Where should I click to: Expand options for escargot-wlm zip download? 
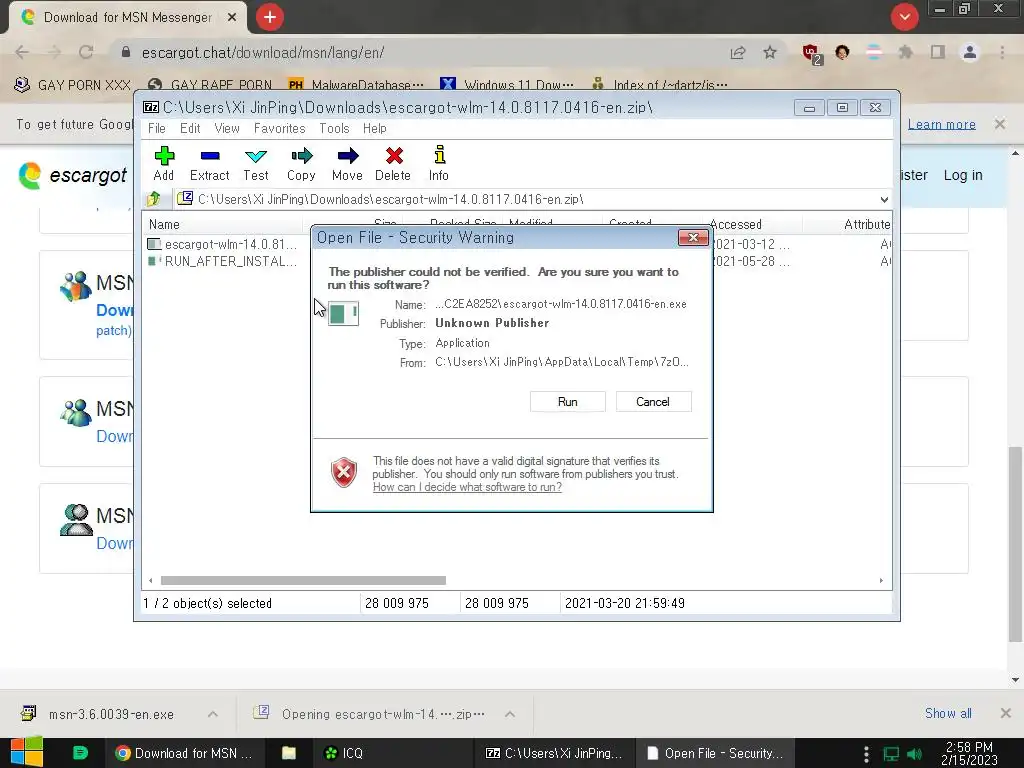510,714
